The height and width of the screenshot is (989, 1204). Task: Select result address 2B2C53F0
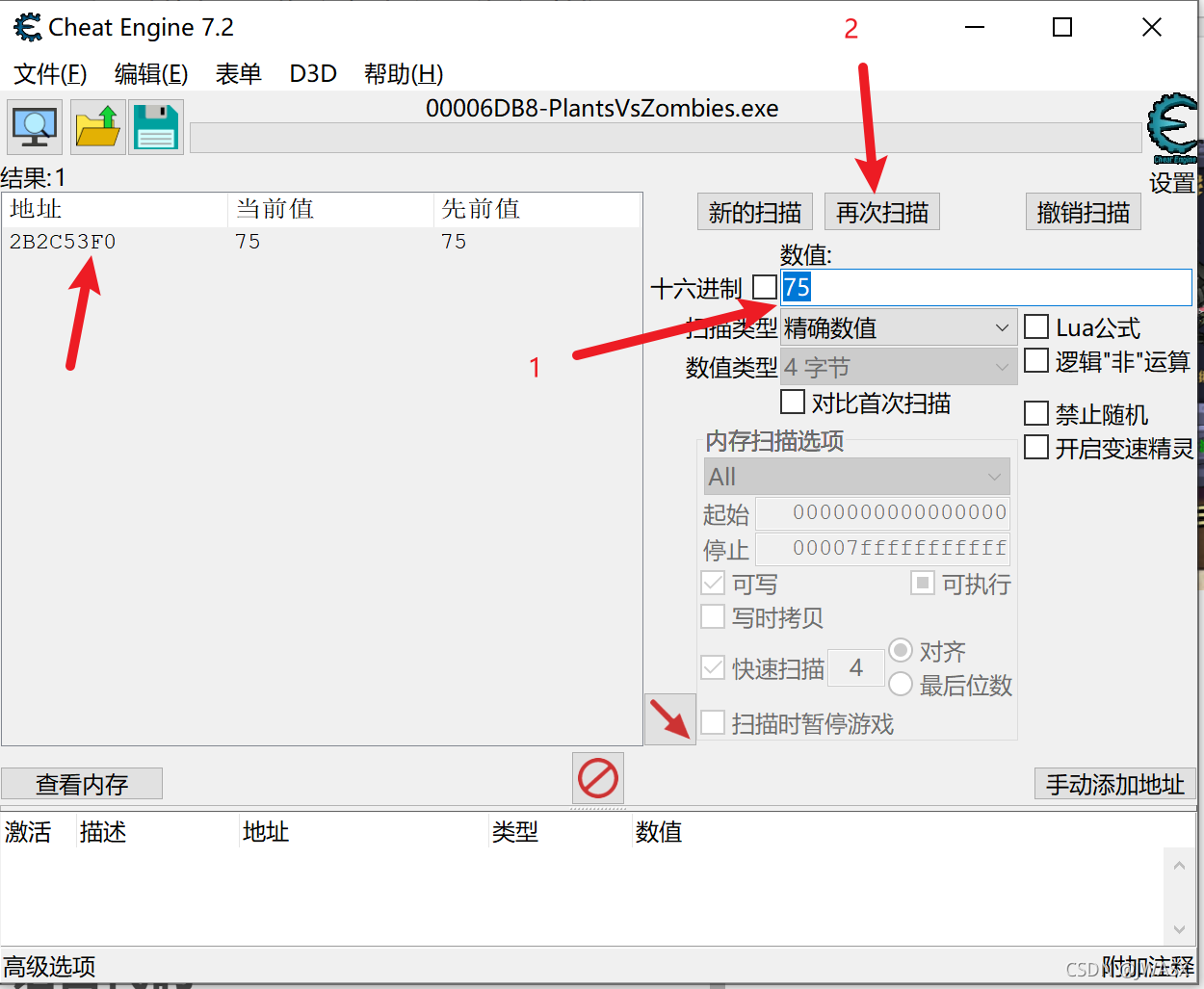pos(63,242)
